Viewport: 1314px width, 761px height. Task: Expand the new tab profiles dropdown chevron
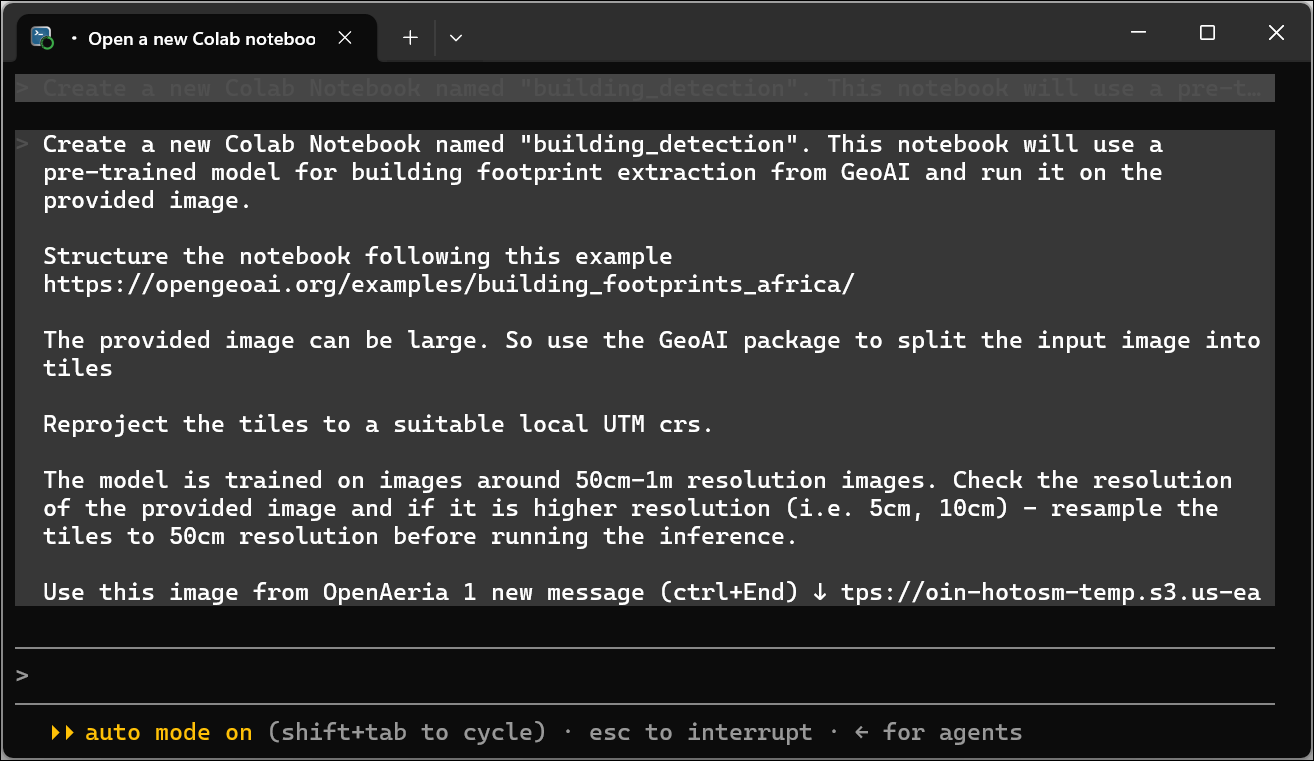[456, 38]
